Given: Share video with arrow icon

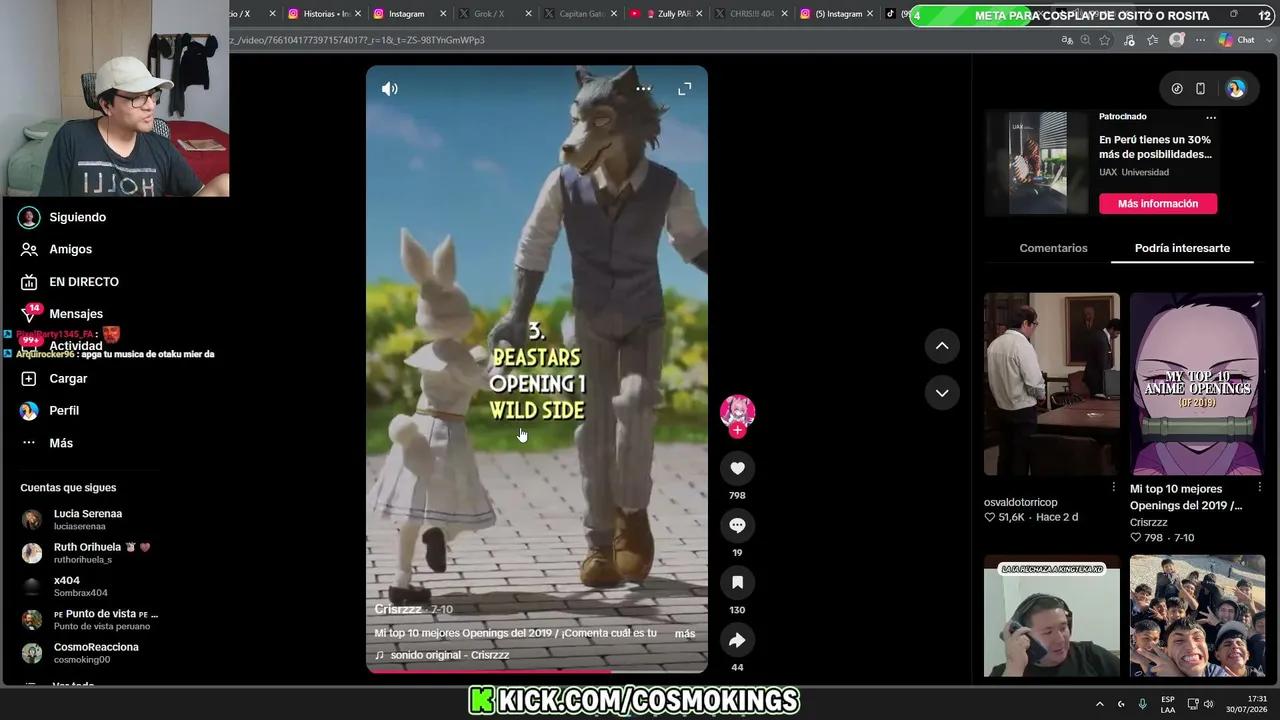Looking at the screenshot, I should [737, 640].
